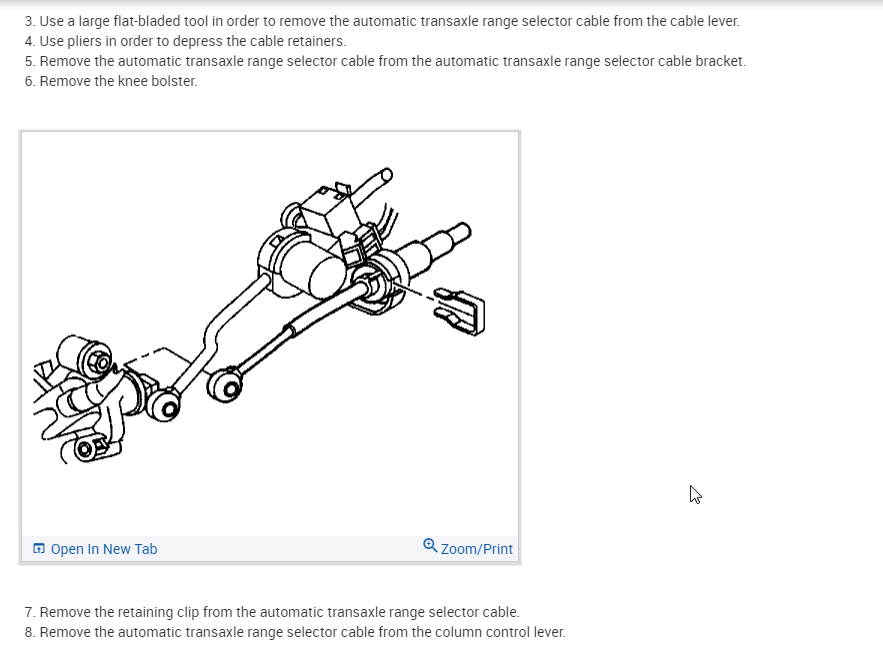The image size is (883, 654).
Task: Click the Open In New Tab window icon
Action: point(39,549)
